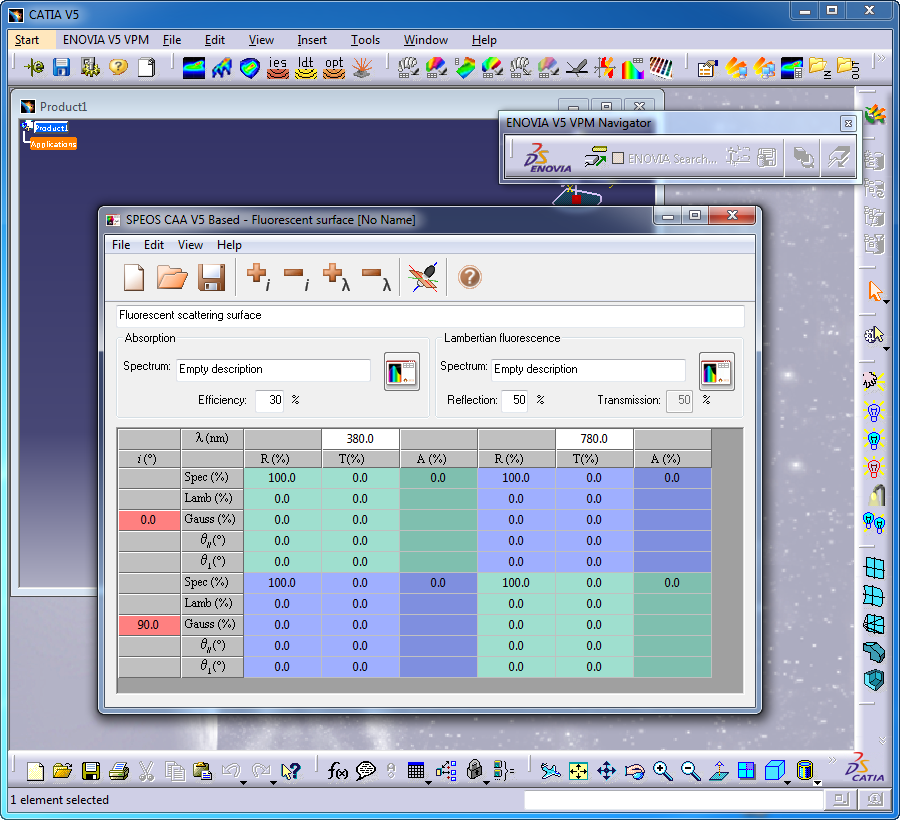Open Absorption spectrum editor icon
The height and width of the screenshot is (820, 900).
click(402, 372)
